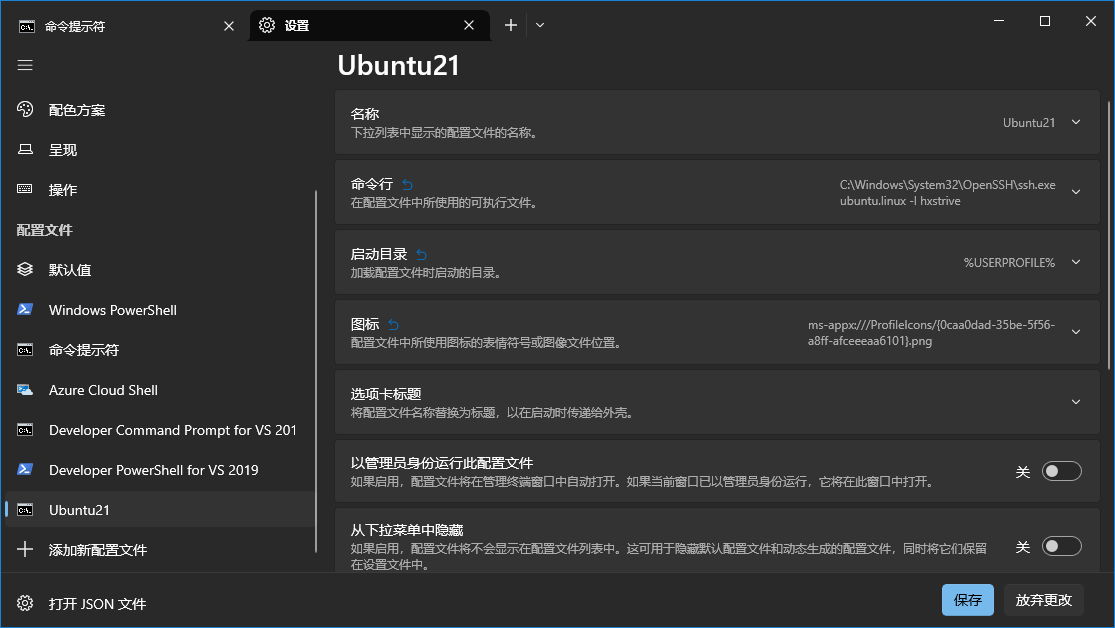Reset the 启动目录 setting with revert arrow
The image size is (1115, 628).
[x=422, y=255]
